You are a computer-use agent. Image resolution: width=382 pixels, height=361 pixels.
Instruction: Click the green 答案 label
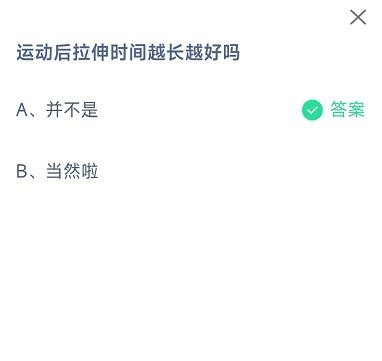pyautogui.click(x=347, y=109)
